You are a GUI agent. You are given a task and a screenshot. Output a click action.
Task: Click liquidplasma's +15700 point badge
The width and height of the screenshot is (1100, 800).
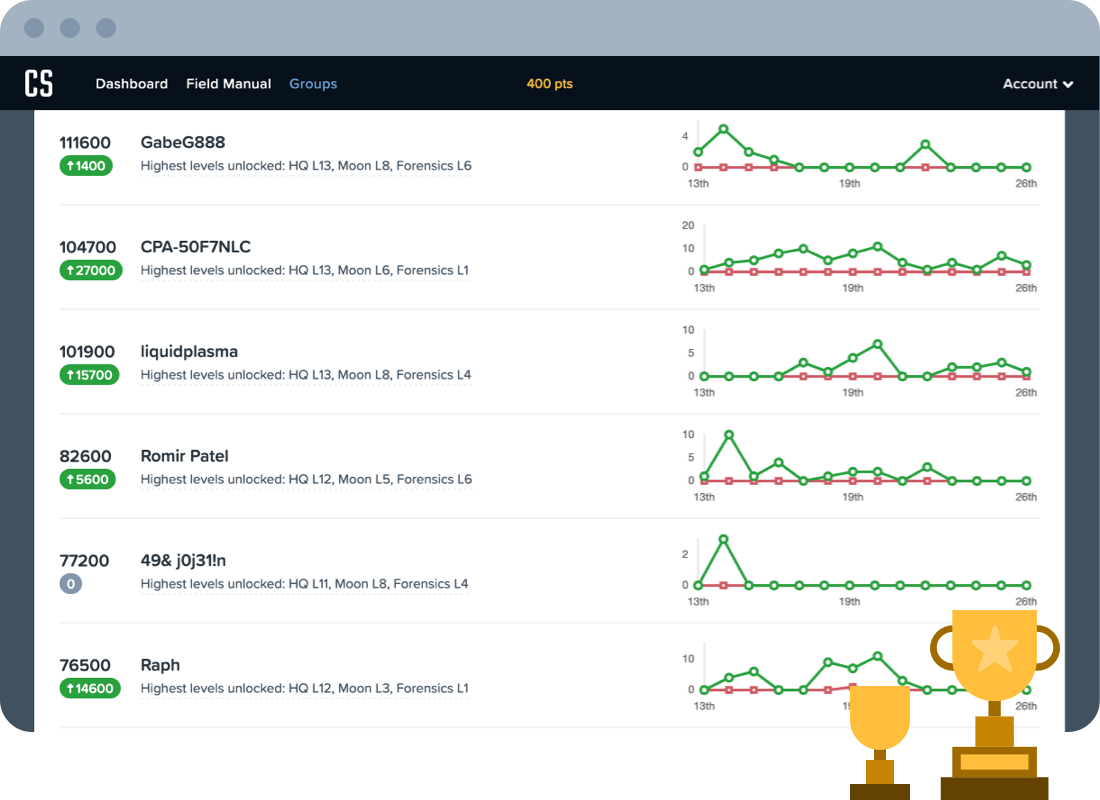(x=89, y=374)
